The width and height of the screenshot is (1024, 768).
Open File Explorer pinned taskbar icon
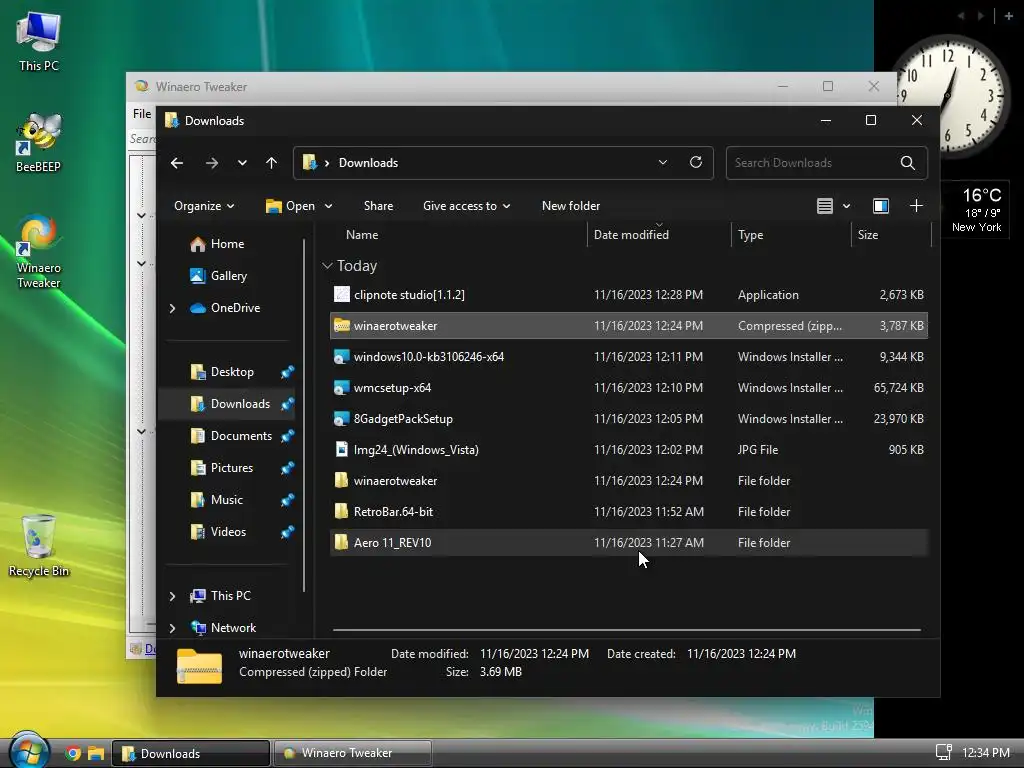click(x=96, y=754)
